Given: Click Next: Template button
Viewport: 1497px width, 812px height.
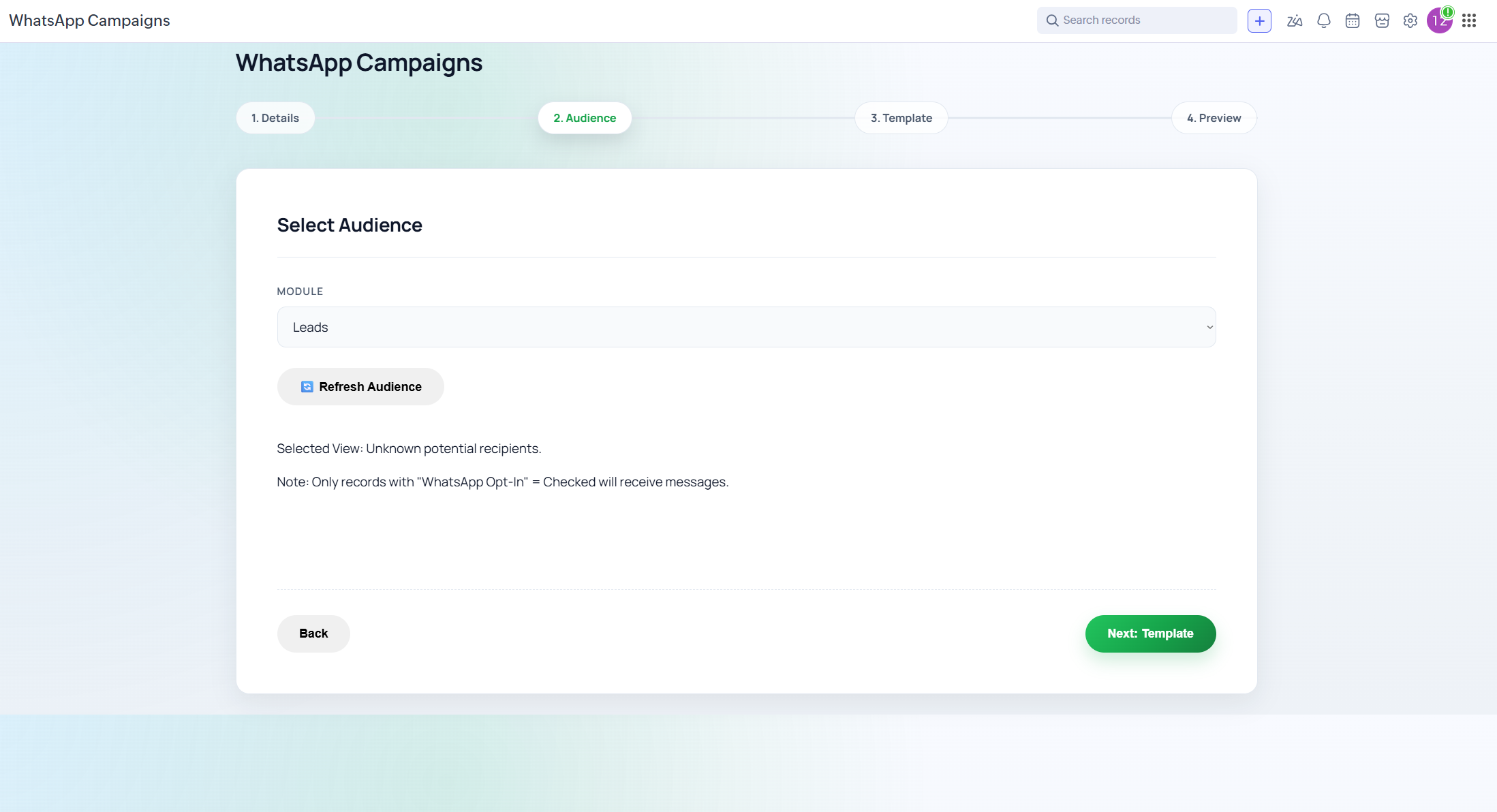Looking at the screenshot, I should (x=1150, y=634).
